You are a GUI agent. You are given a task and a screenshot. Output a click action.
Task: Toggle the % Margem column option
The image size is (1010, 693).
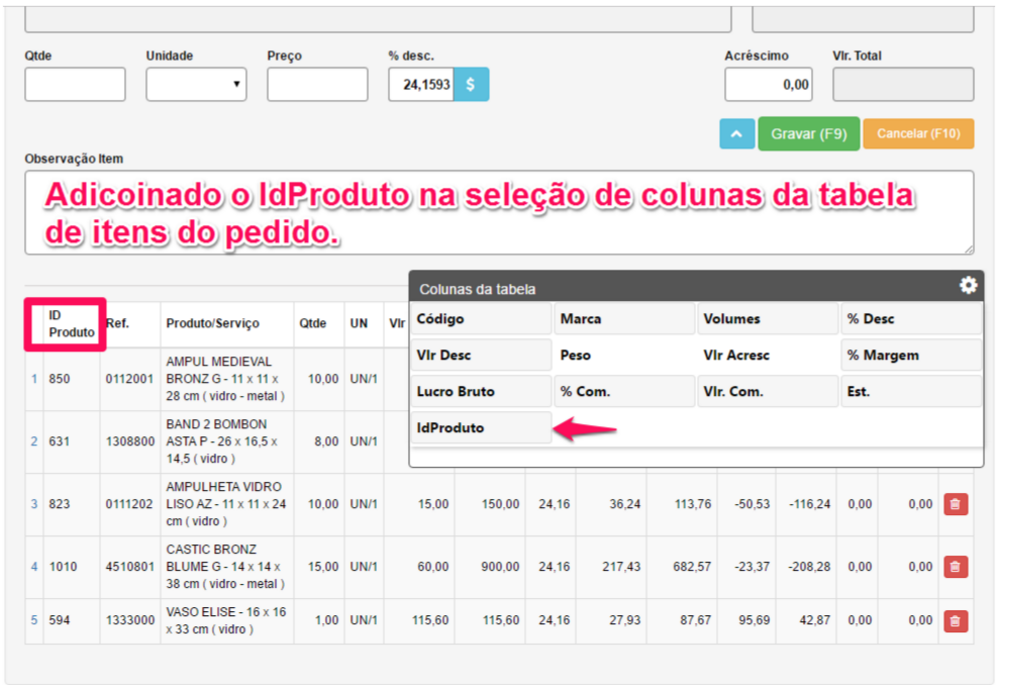910,355
